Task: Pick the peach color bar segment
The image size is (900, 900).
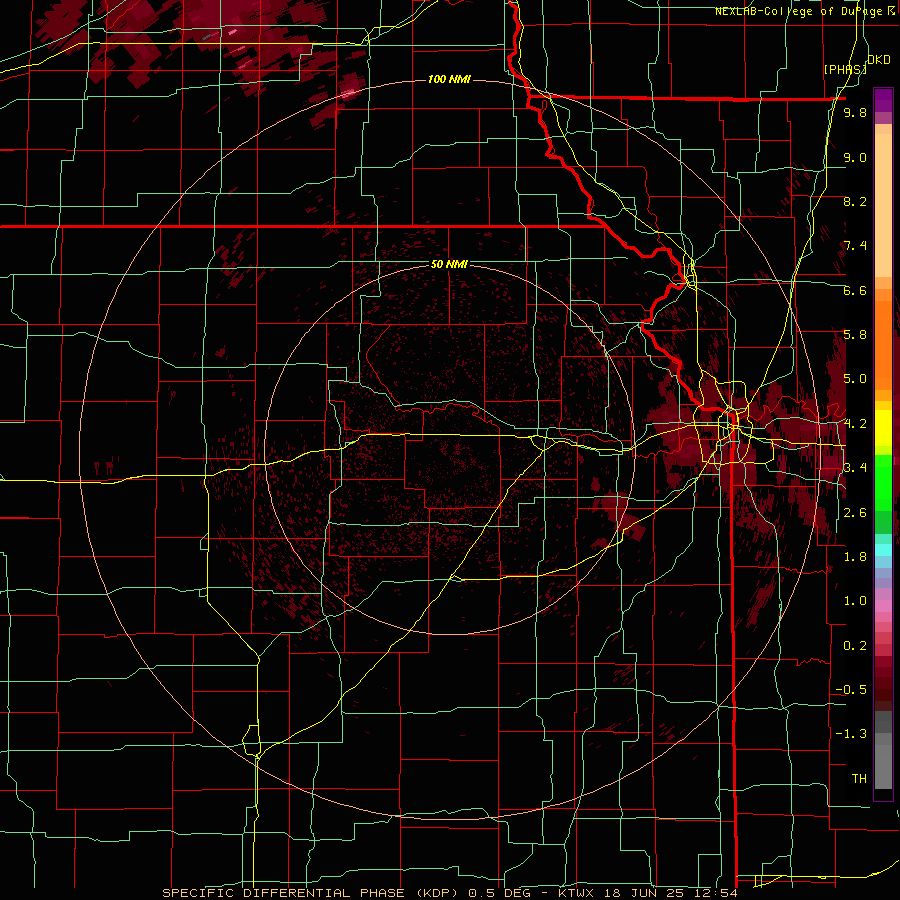Action: [x=883, y=207]
